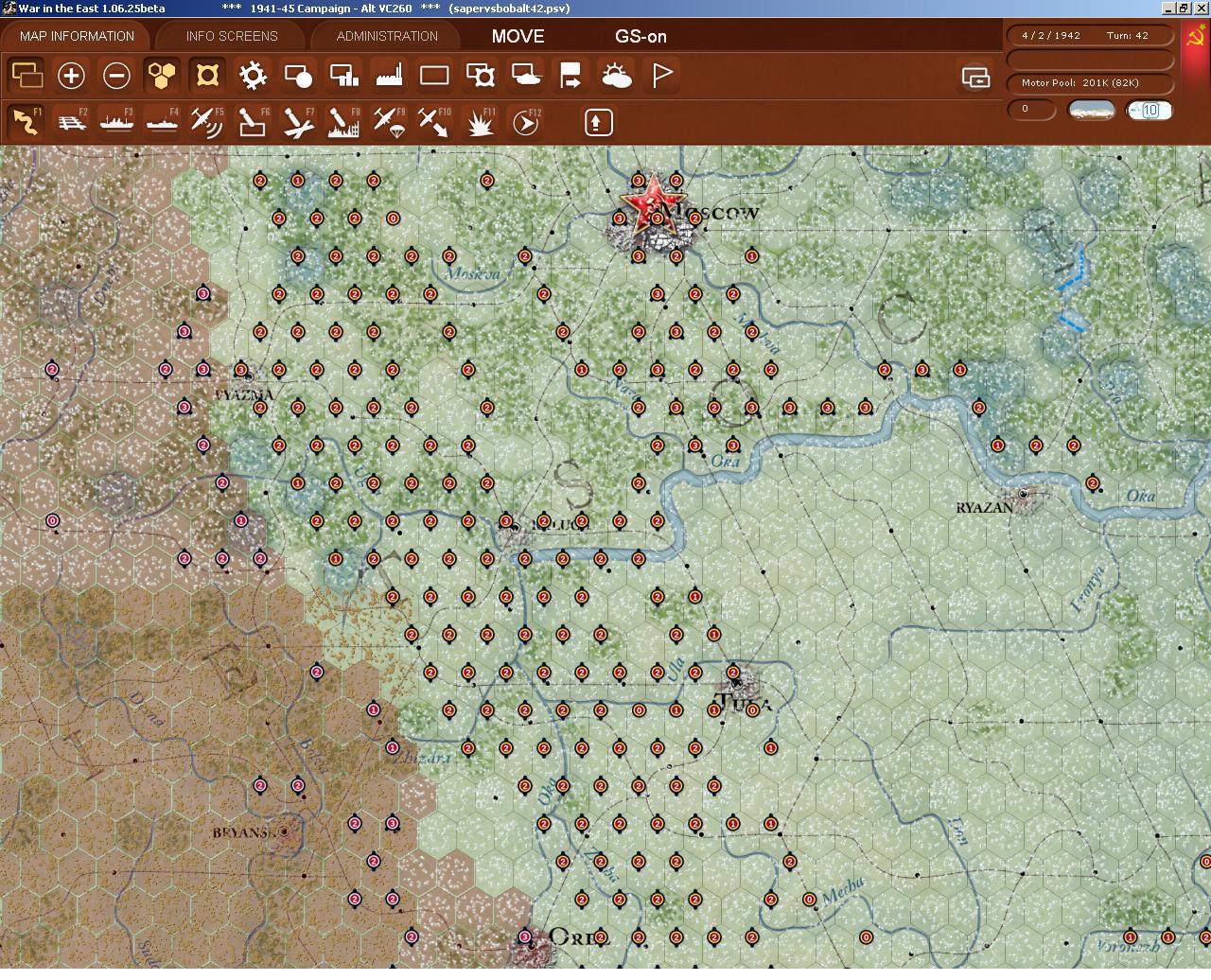
Task: Click the 0 counter field
Action: tap(1031, 110)
